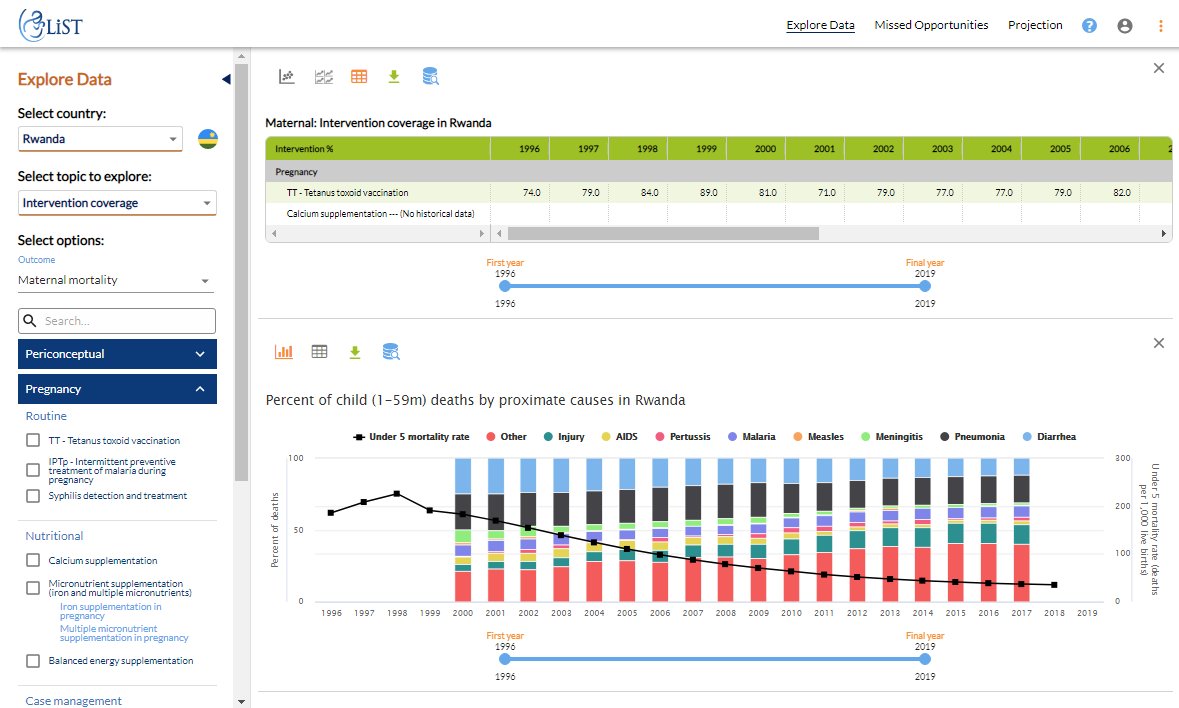1179x708 pixels.
Task: Open the Select topic to explore dropdown
Action: click(x=117, y=203)
